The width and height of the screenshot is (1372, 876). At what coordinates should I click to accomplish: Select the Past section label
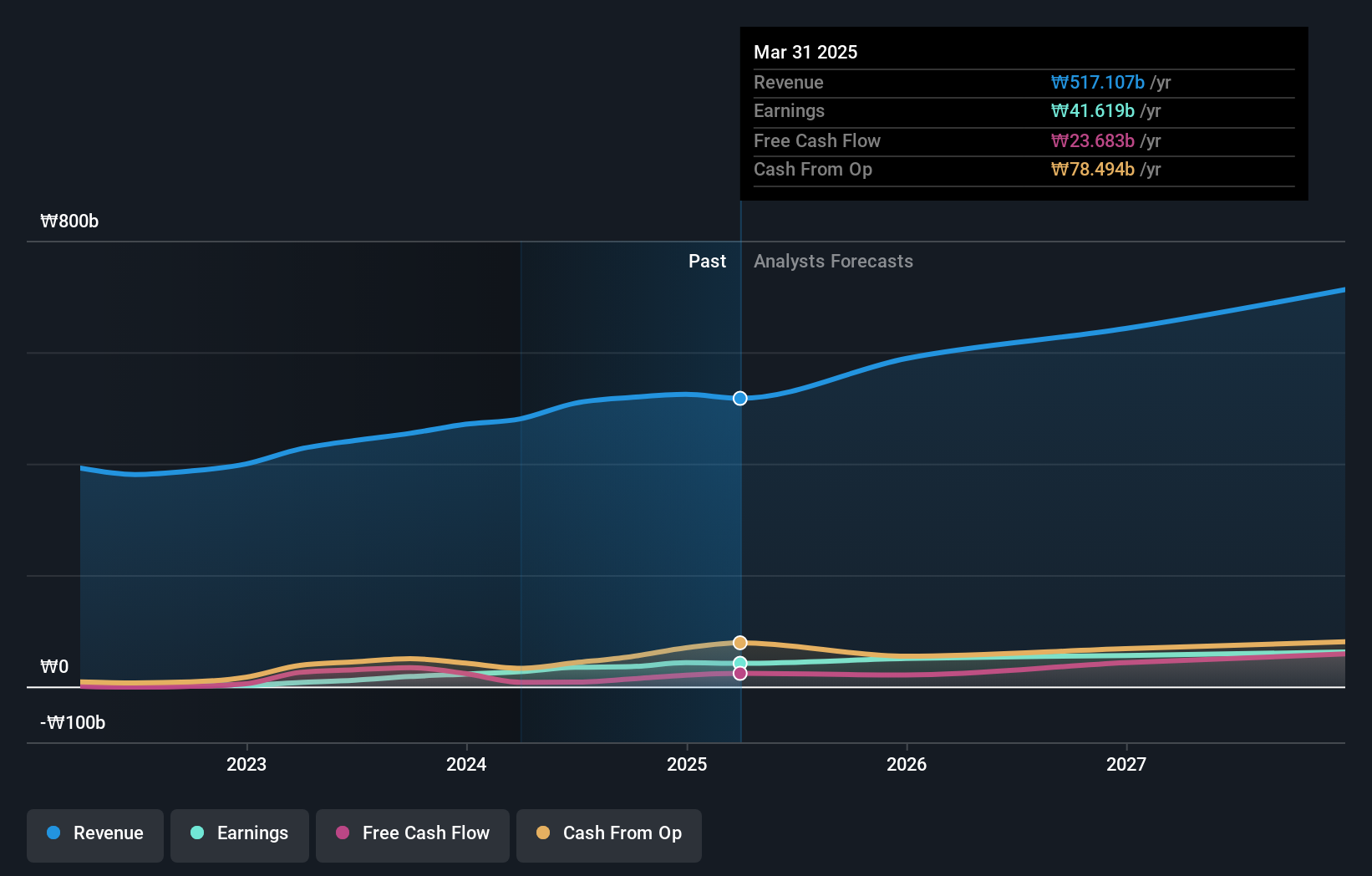[708, 261]
